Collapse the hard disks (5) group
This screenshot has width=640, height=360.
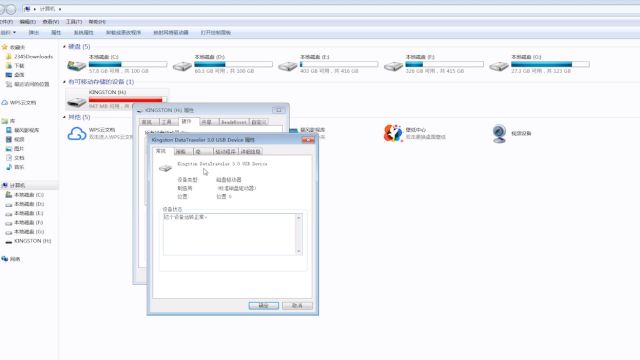tap(64, 47)
